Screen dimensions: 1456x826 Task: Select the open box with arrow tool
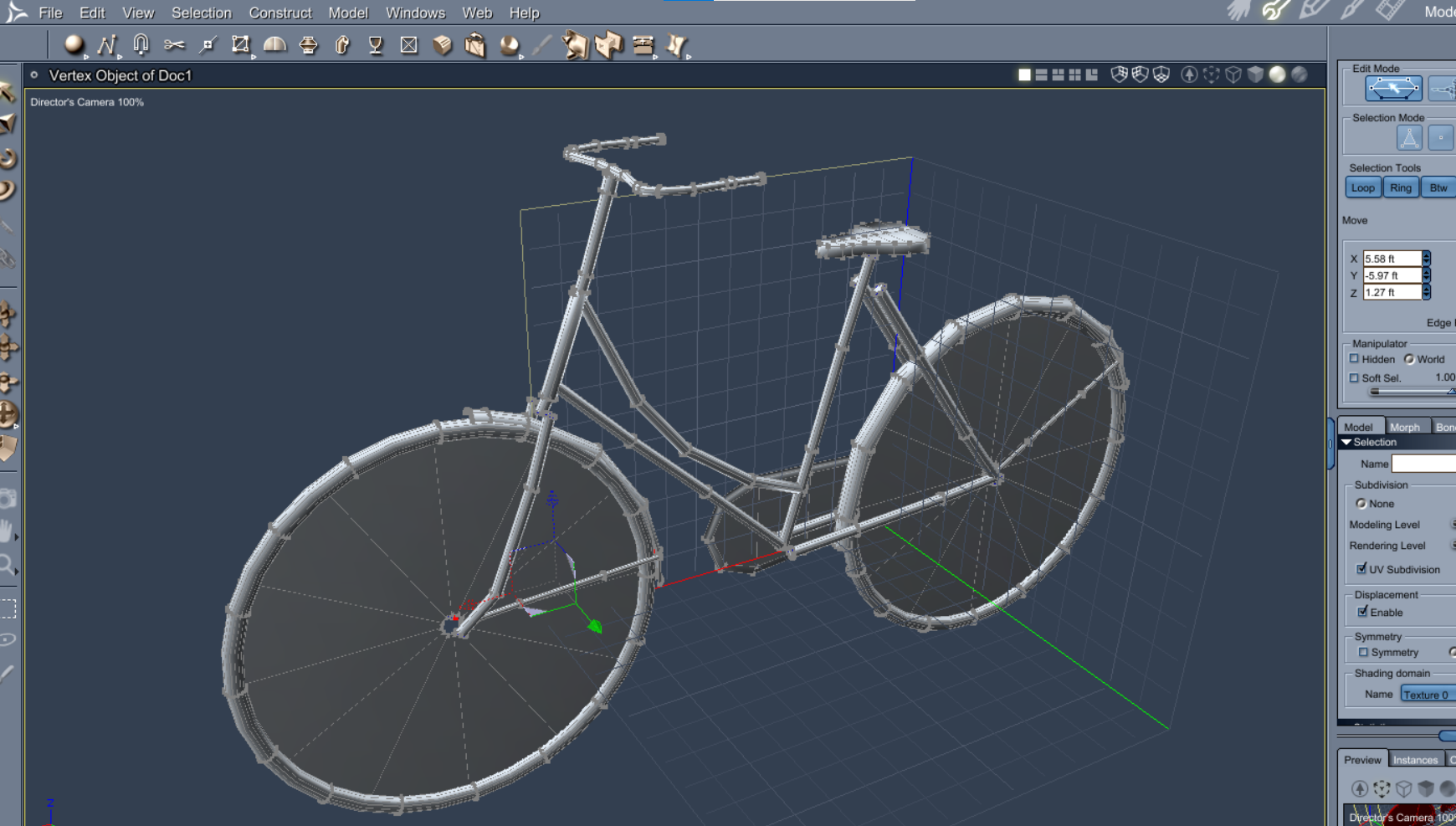coord(475,44)
